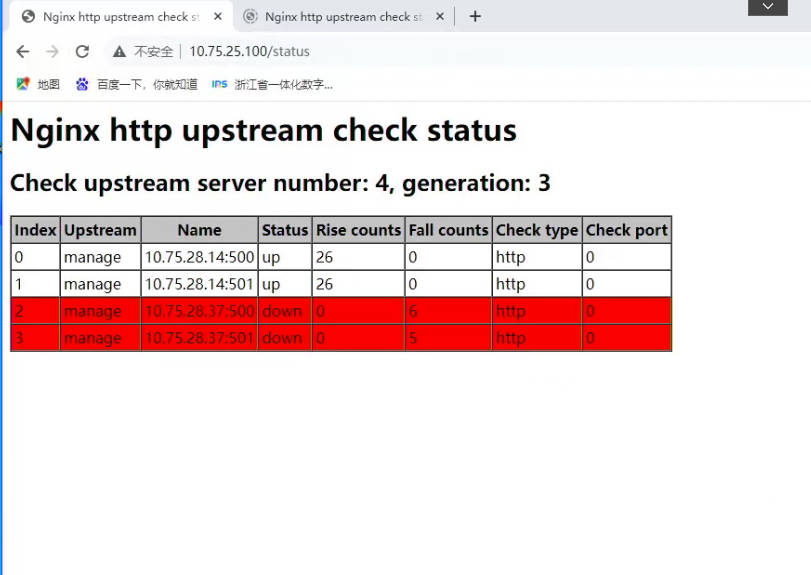The width and height of the screenshot is (811, 575).
Task: Open a new browser tab
Action: pyautogui.click(x=475, y=17)
